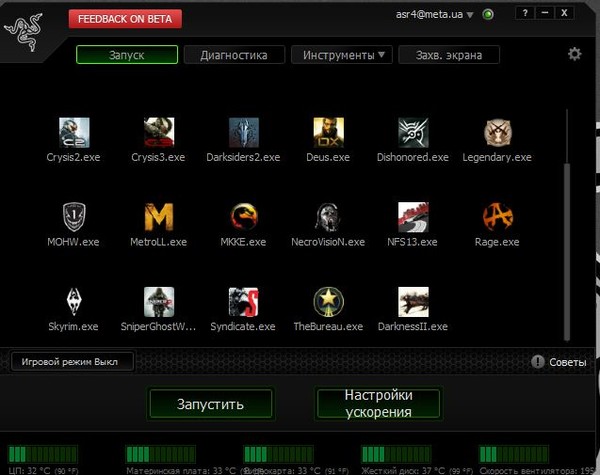Click the Видеокарта temperature gauge
Viewport: 600px width, 475px height.
[279, 454]
